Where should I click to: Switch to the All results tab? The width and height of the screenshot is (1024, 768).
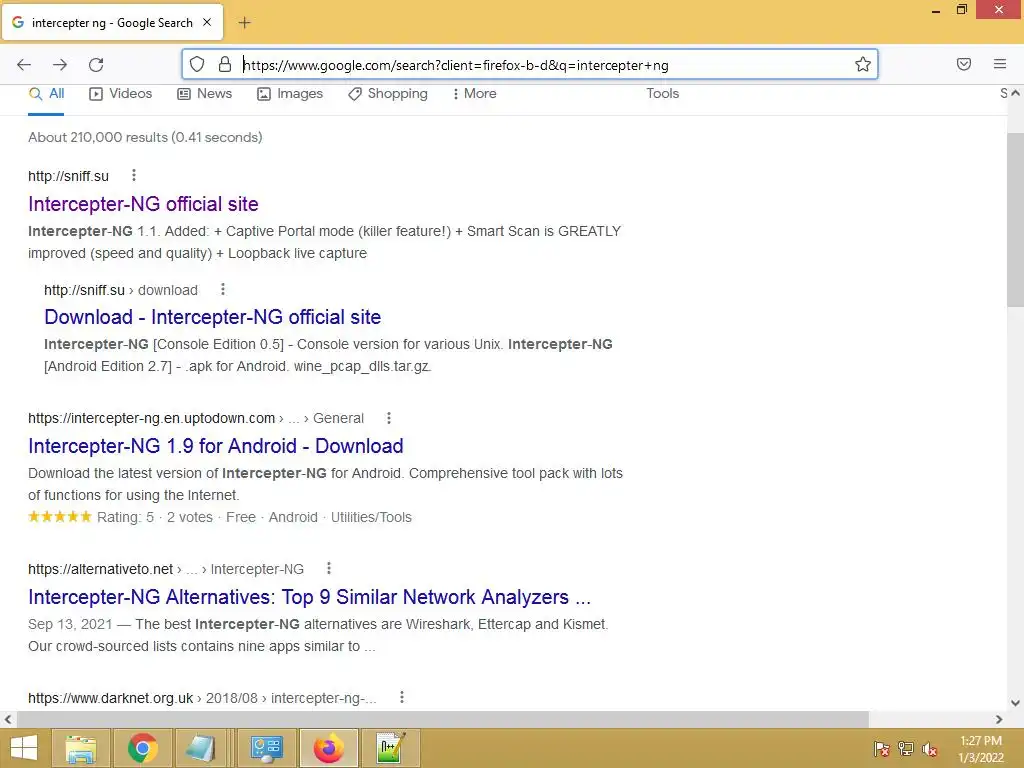tap(46, 94)
